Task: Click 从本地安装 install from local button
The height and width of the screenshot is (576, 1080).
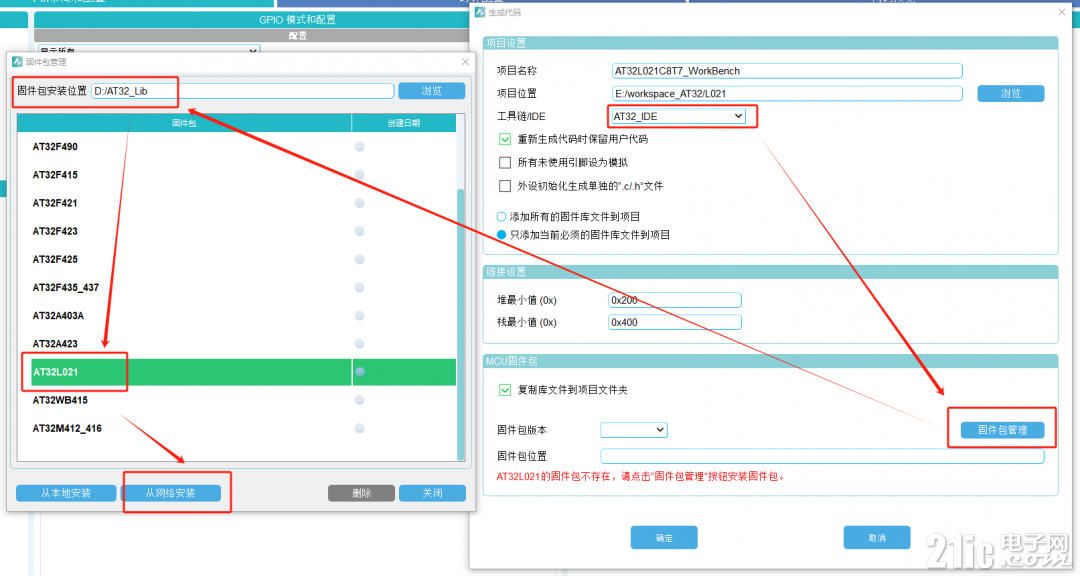Action: pyautogui.click(x=66, y=493)
